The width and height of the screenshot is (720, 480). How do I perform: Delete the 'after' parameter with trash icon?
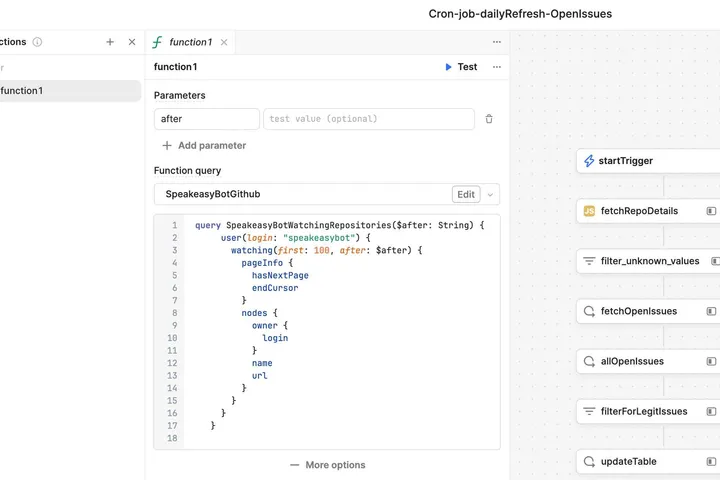[489, 119]
